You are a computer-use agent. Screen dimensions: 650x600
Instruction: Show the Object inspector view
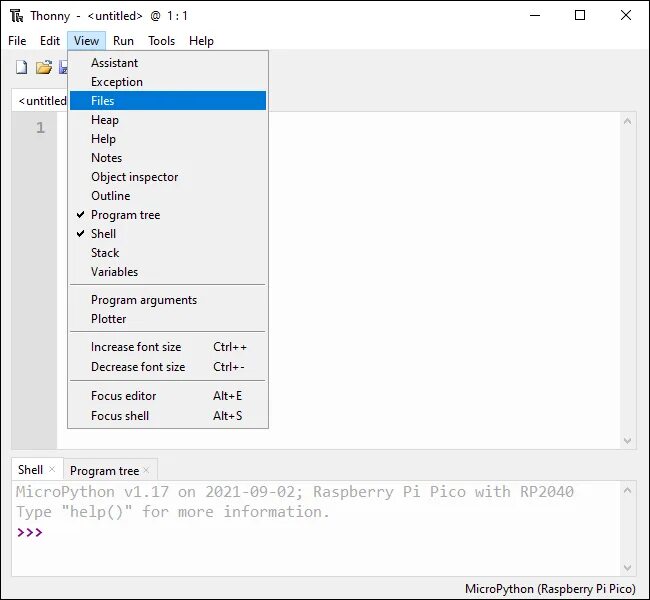coord(168,177)
